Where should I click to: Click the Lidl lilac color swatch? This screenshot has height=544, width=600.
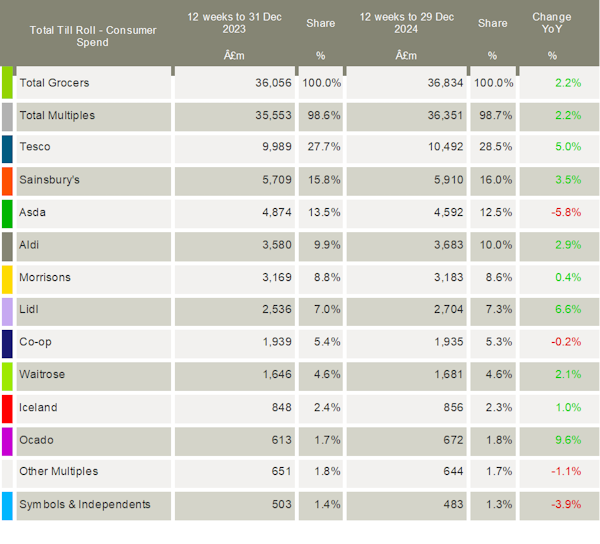point(7,312)
